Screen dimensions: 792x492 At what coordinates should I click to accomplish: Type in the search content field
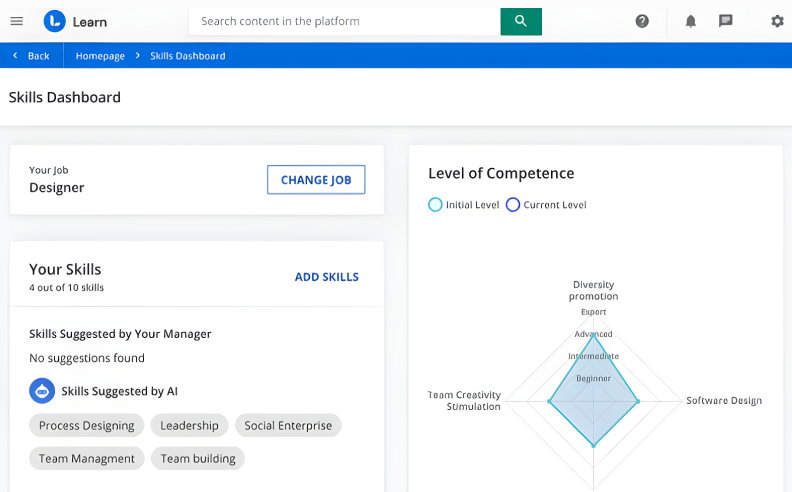click(344, 21)
